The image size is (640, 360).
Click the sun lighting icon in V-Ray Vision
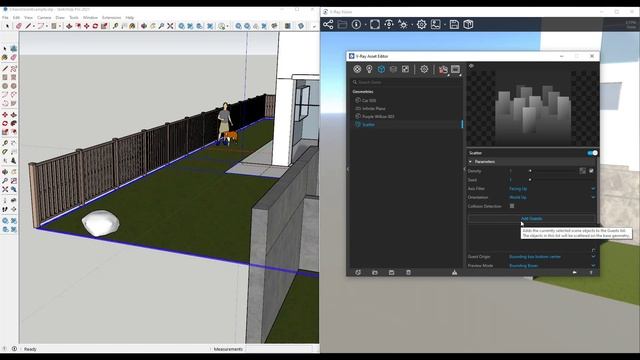pyautogui.click(x=403, y=24)
